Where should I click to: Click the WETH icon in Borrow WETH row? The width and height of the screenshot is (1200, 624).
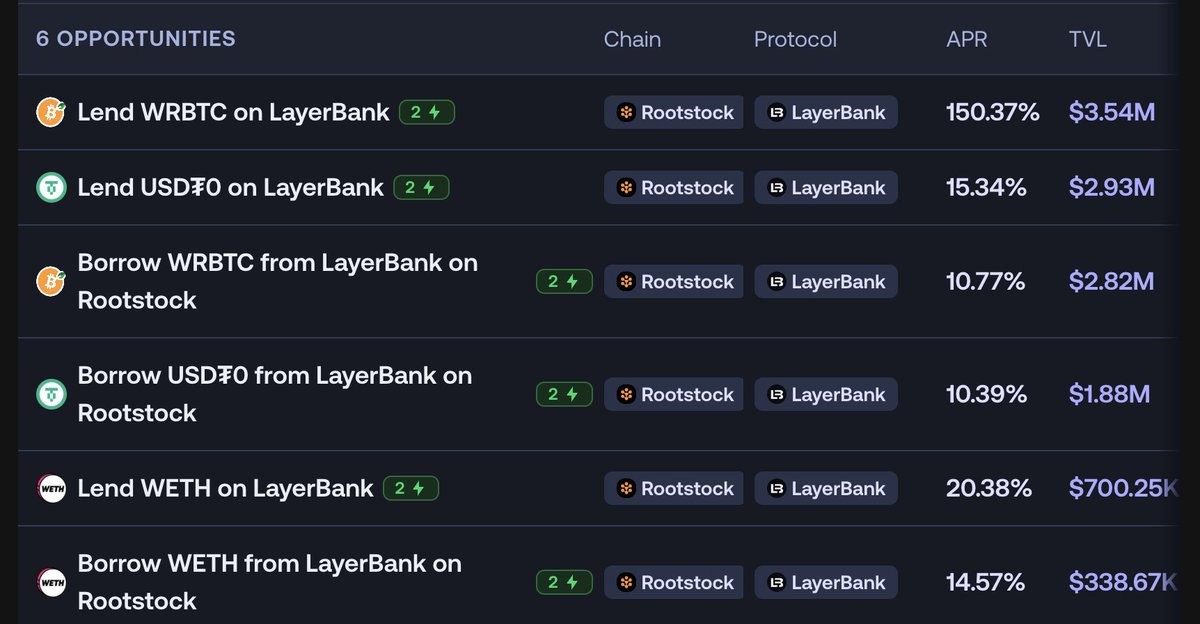[x=51, y=582]
